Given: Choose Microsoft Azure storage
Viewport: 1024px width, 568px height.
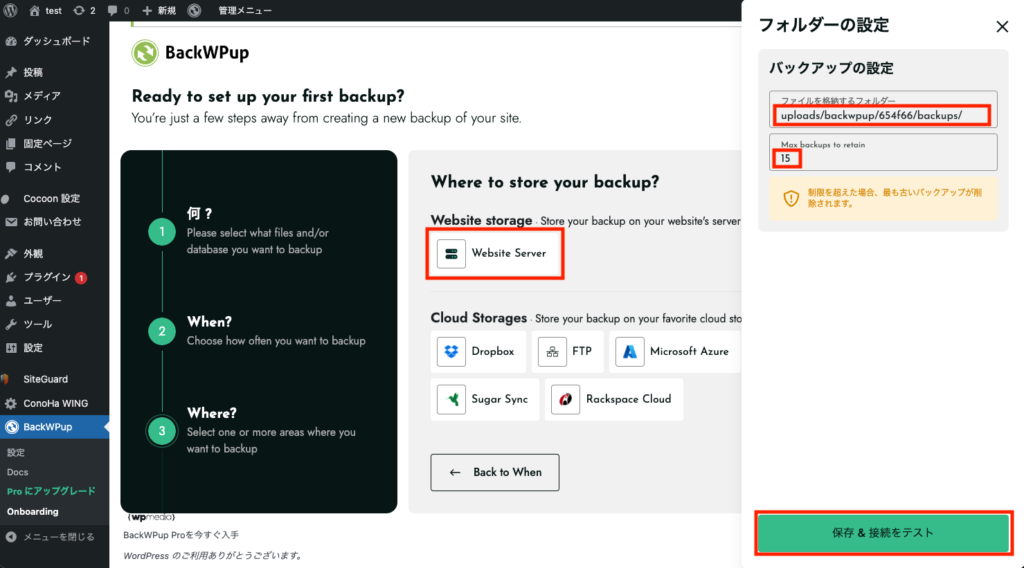Looking at the screenshot, I should coord(675,352).
